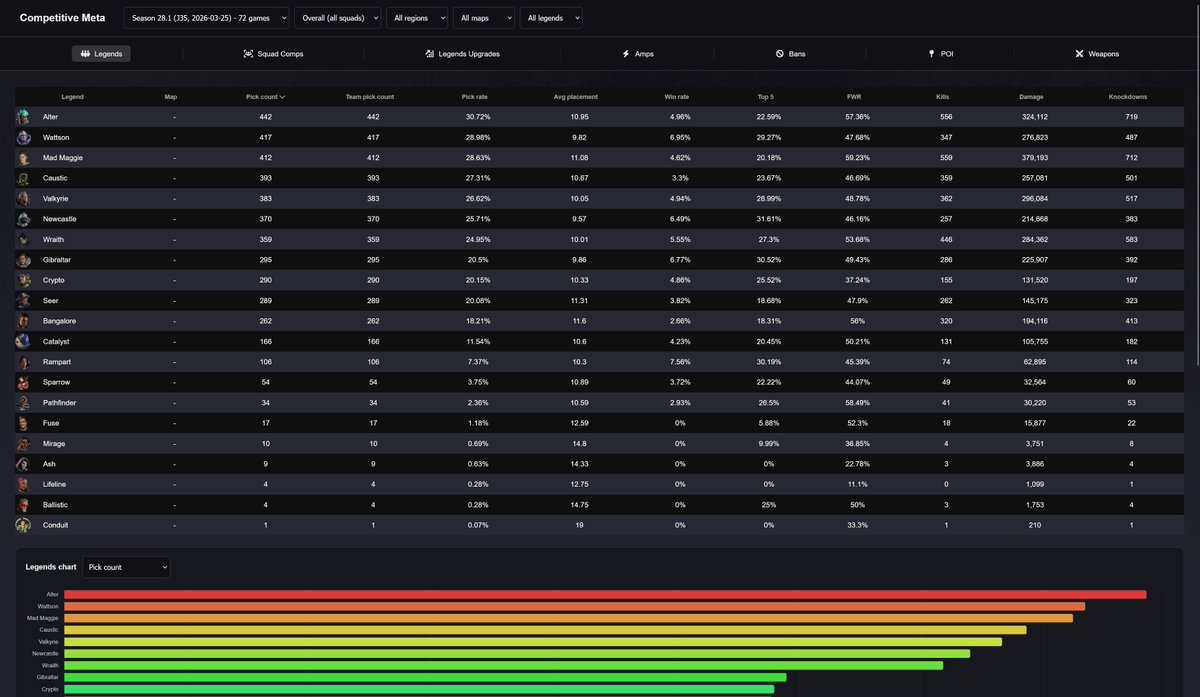
Task: Show the Weapons tab
Action: 1097,54
